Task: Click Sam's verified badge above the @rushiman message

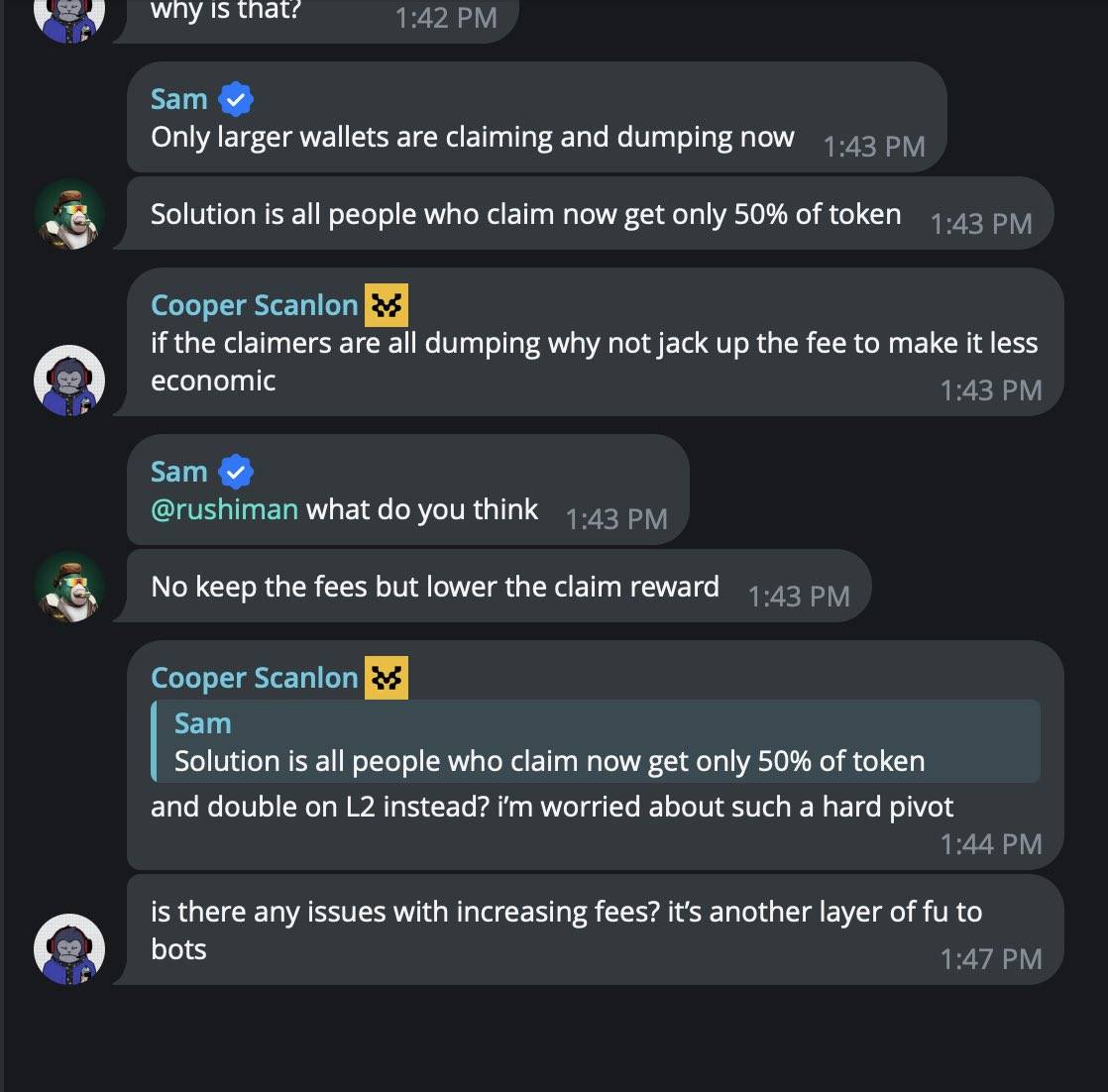Action: 236,472
